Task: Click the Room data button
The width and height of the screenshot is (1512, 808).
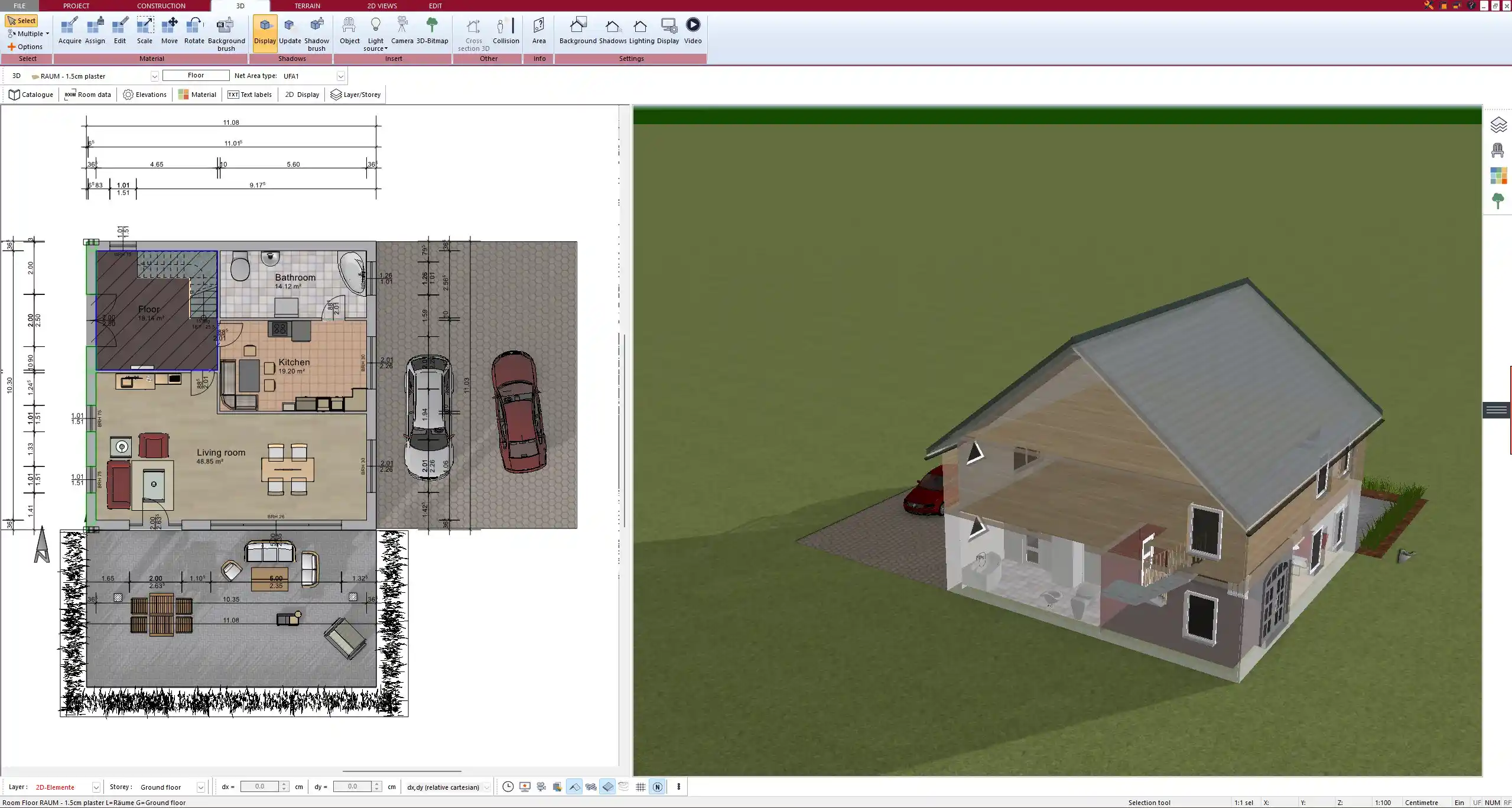Action: [x=87, y=94]
